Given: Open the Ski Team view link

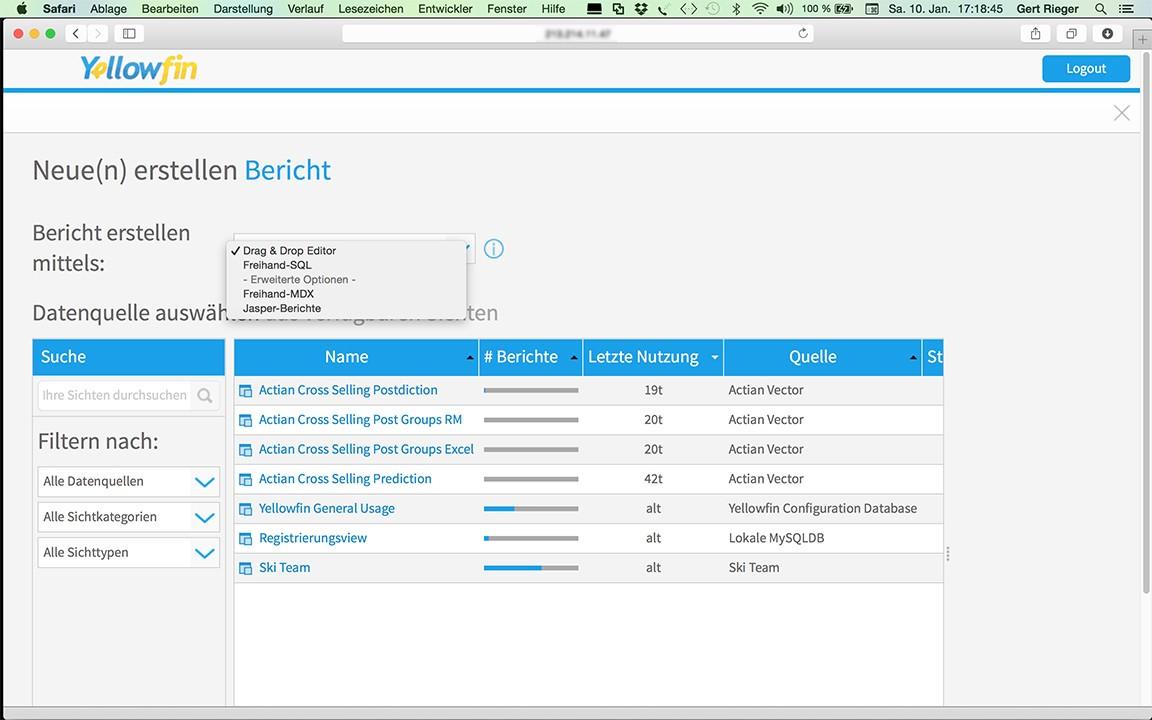Looking at the screenshot, I should click(x=284, y=567).
